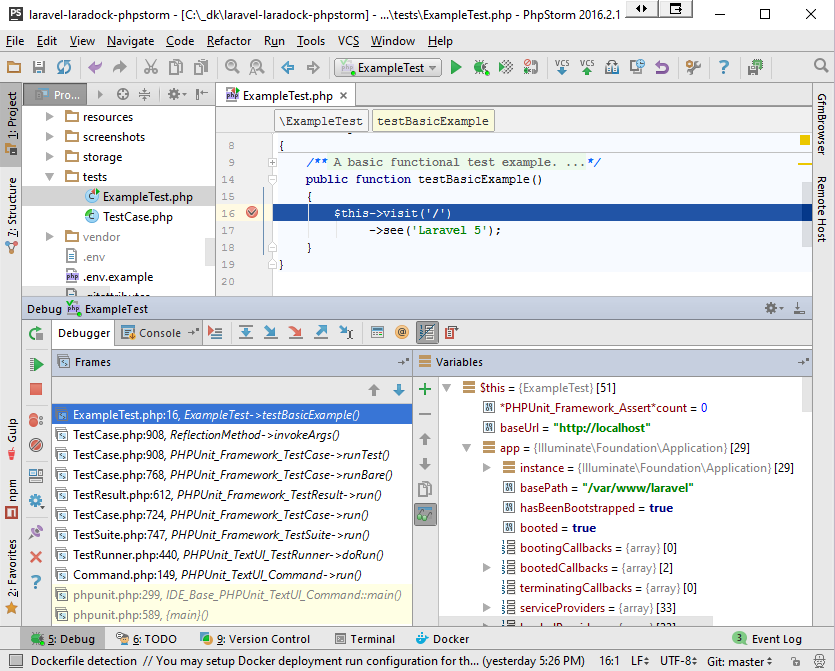Expand the screenshots folder
The height and width of the screenshot is (671, 835).
pos(50,137)
